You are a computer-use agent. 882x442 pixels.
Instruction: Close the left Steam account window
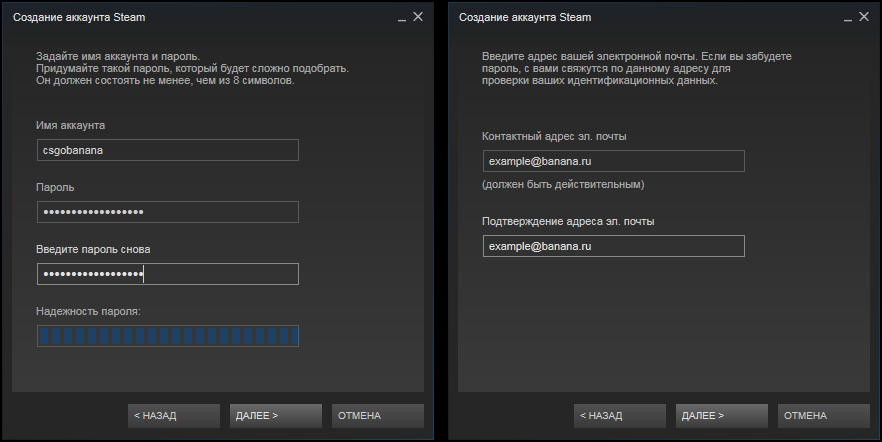418,17
